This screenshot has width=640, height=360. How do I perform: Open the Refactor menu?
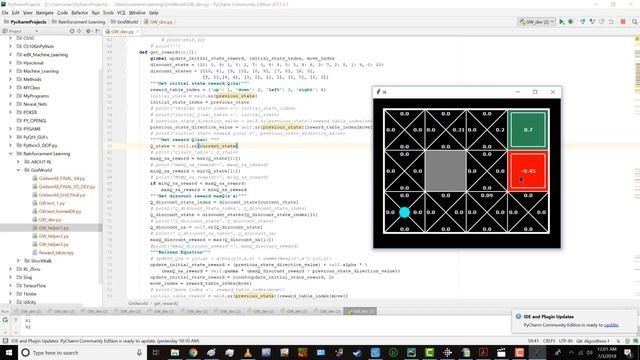(80, 13)
